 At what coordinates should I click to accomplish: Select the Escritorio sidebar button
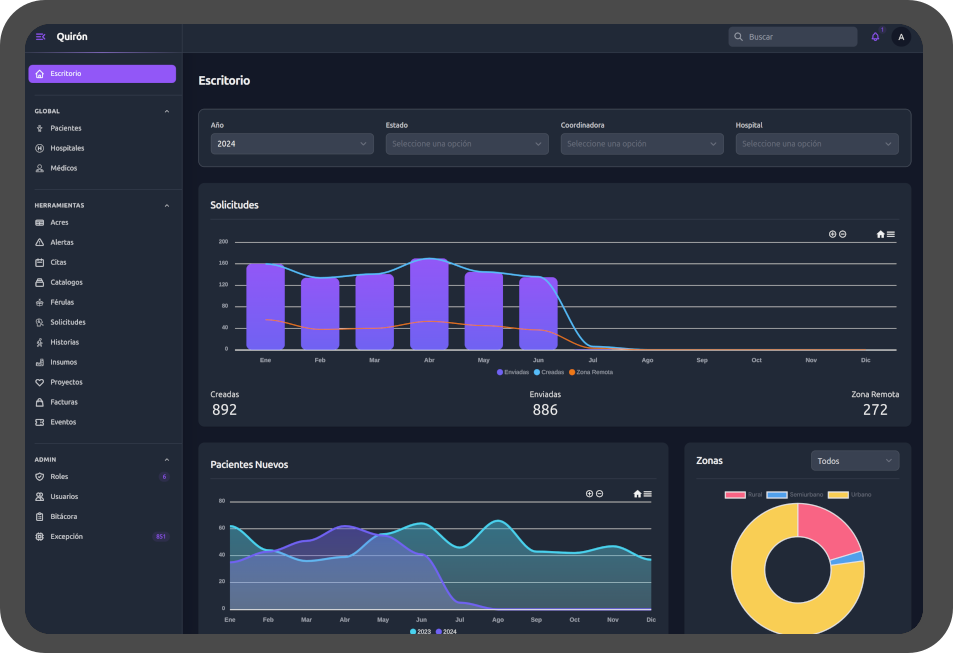(102, 74)
